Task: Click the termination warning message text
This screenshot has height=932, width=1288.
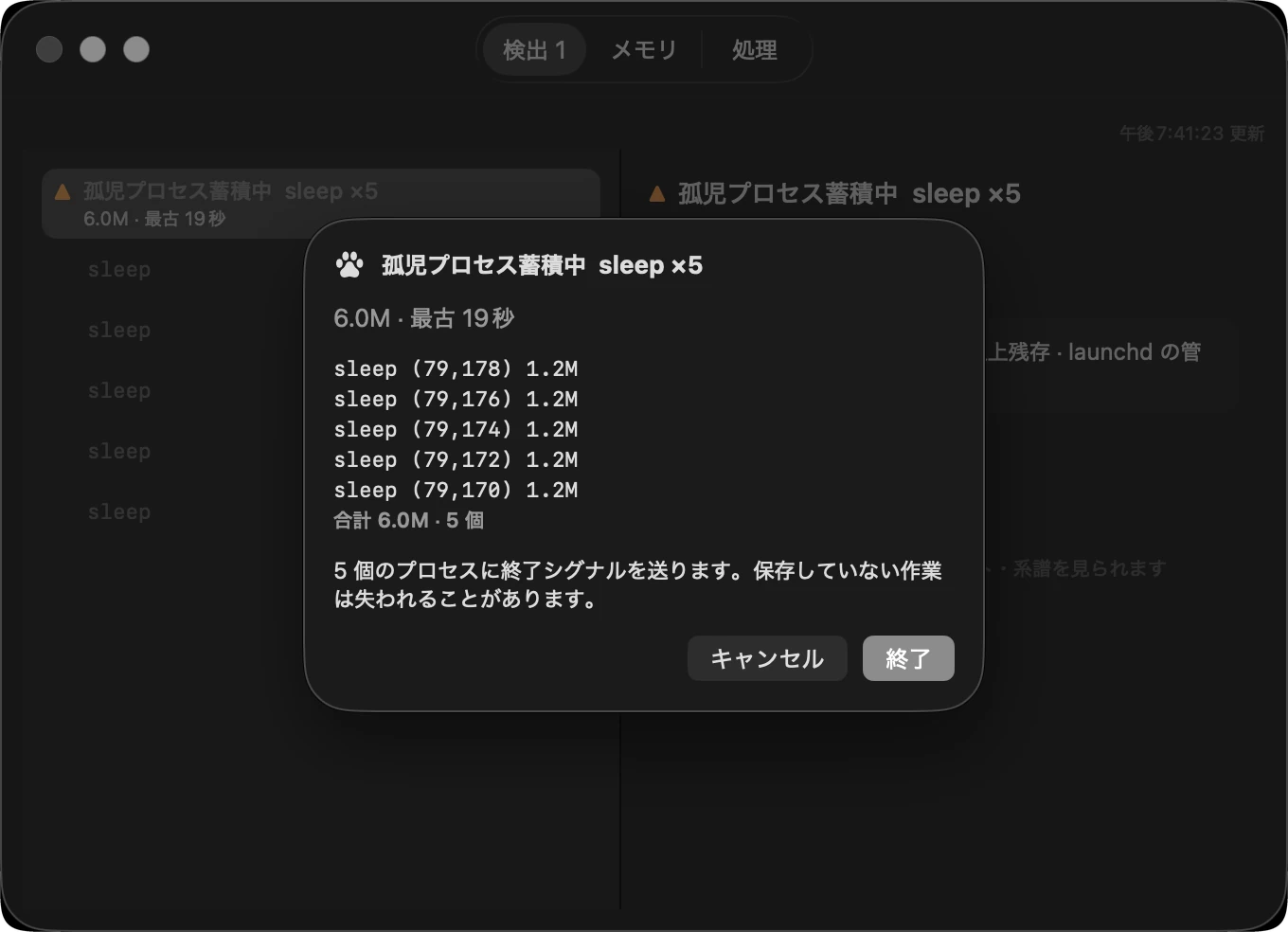Action: (637, 584)
